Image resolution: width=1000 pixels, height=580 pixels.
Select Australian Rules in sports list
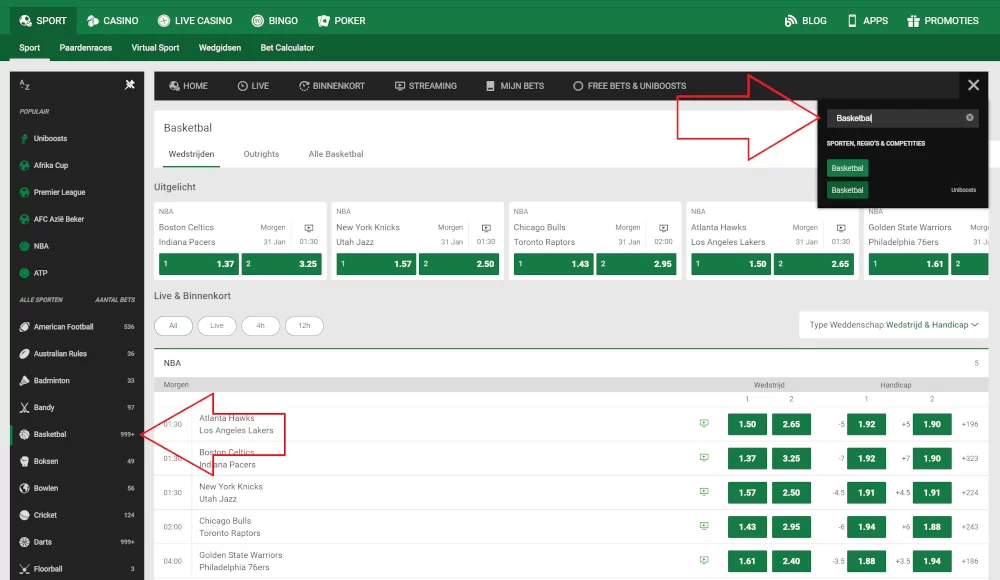[x=77, y=353]
